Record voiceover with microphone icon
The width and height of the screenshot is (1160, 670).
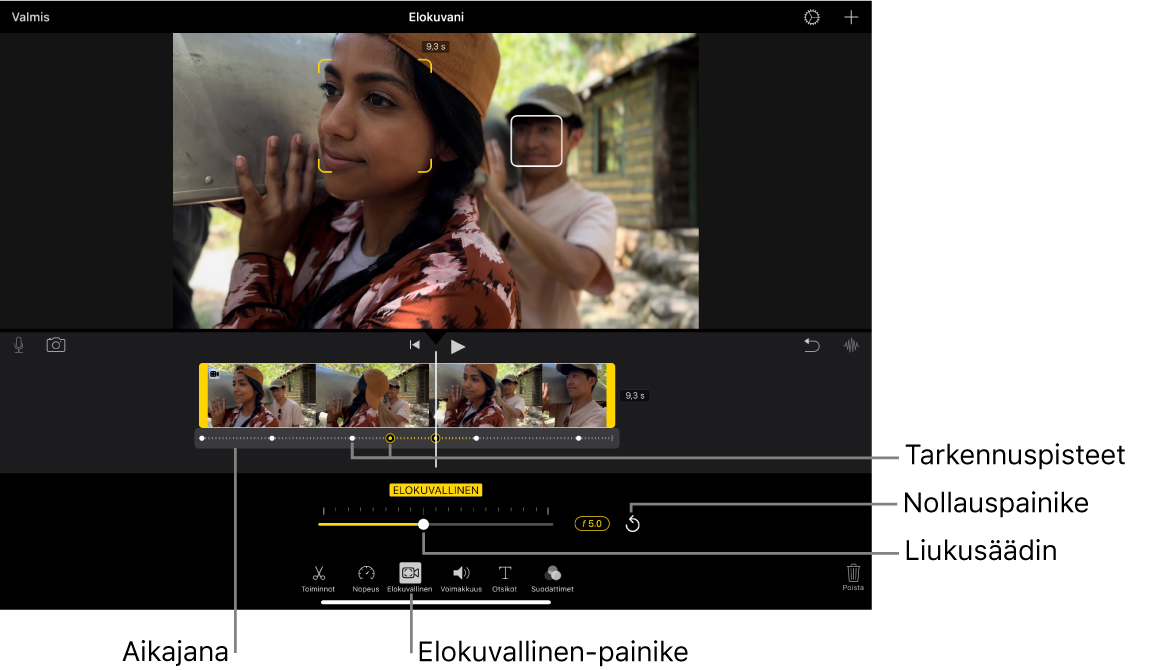pos(18,345)
